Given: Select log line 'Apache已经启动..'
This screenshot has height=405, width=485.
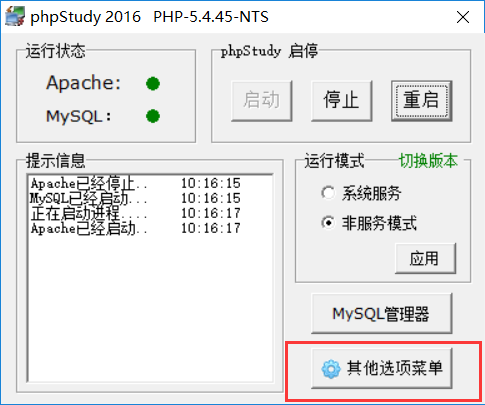Looking at the screenshot, I should [x=135, y=228].
